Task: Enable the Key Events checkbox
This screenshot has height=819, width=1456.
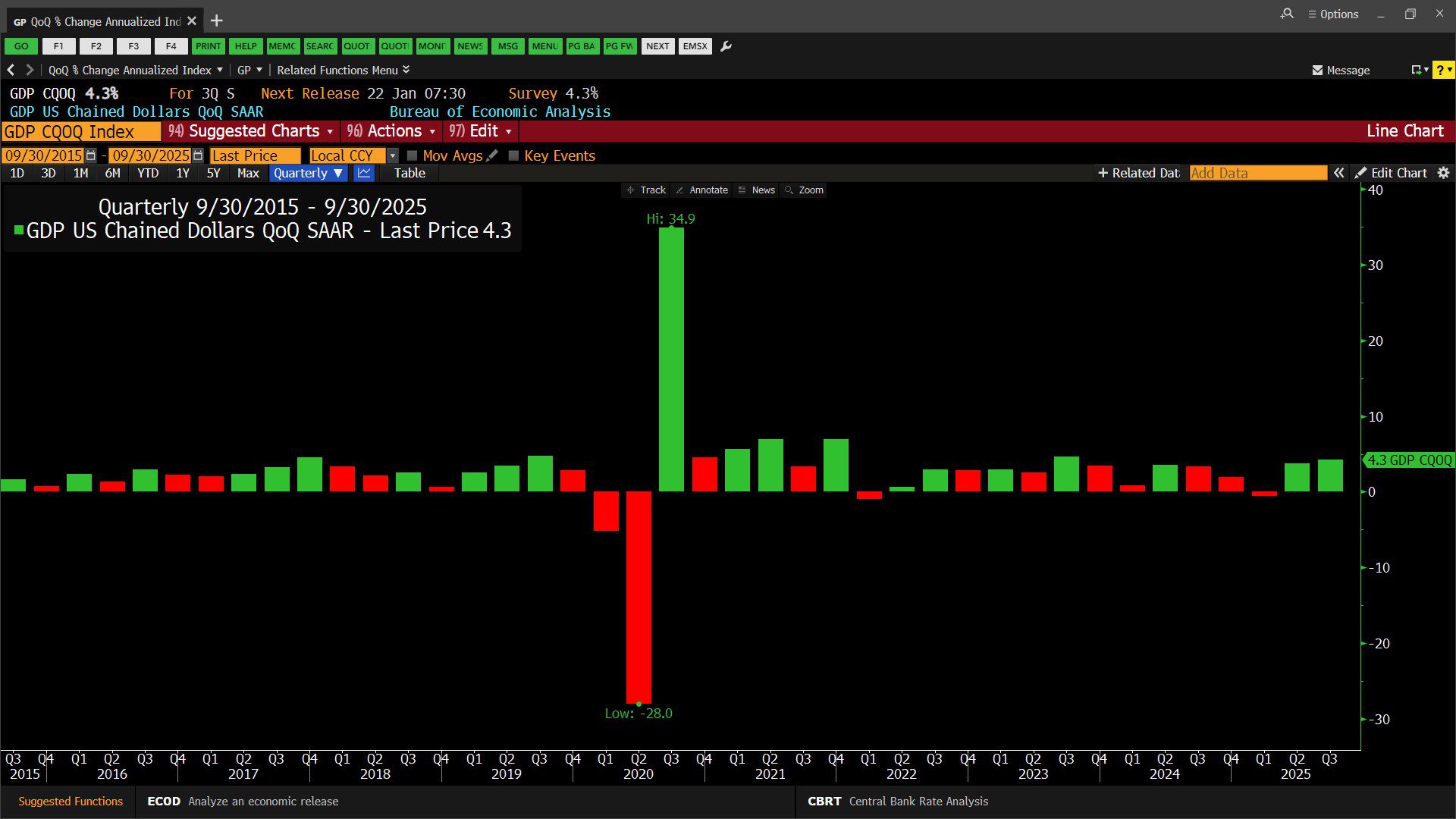Action: (513, 155)
